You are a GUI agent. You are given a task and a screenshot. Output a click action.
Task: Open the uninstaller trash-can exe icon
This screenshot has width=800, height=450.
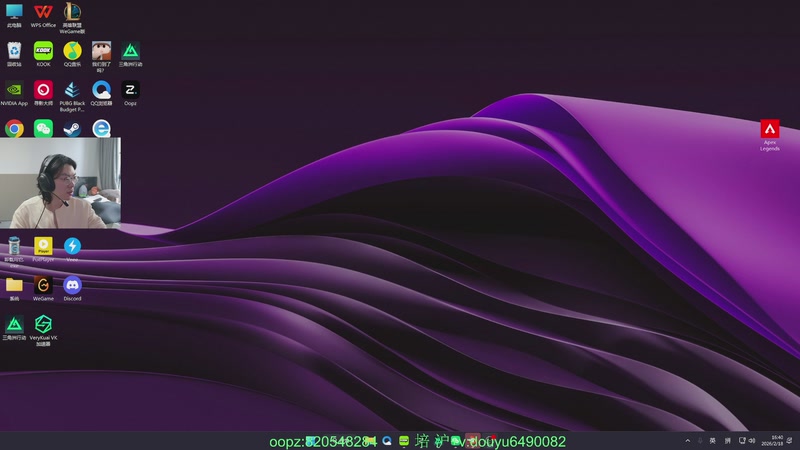point(14,252)
